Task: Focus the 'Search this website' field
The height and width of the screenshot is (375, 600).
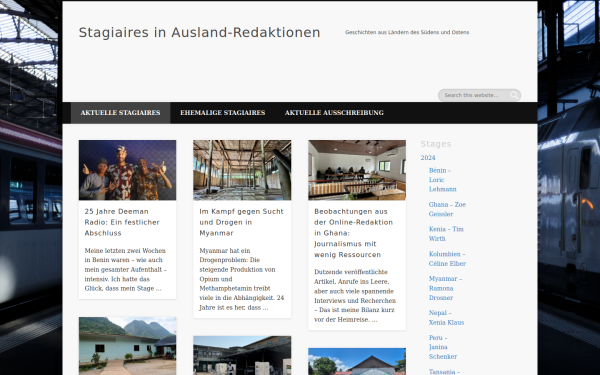Action: (x=479, y=95)
